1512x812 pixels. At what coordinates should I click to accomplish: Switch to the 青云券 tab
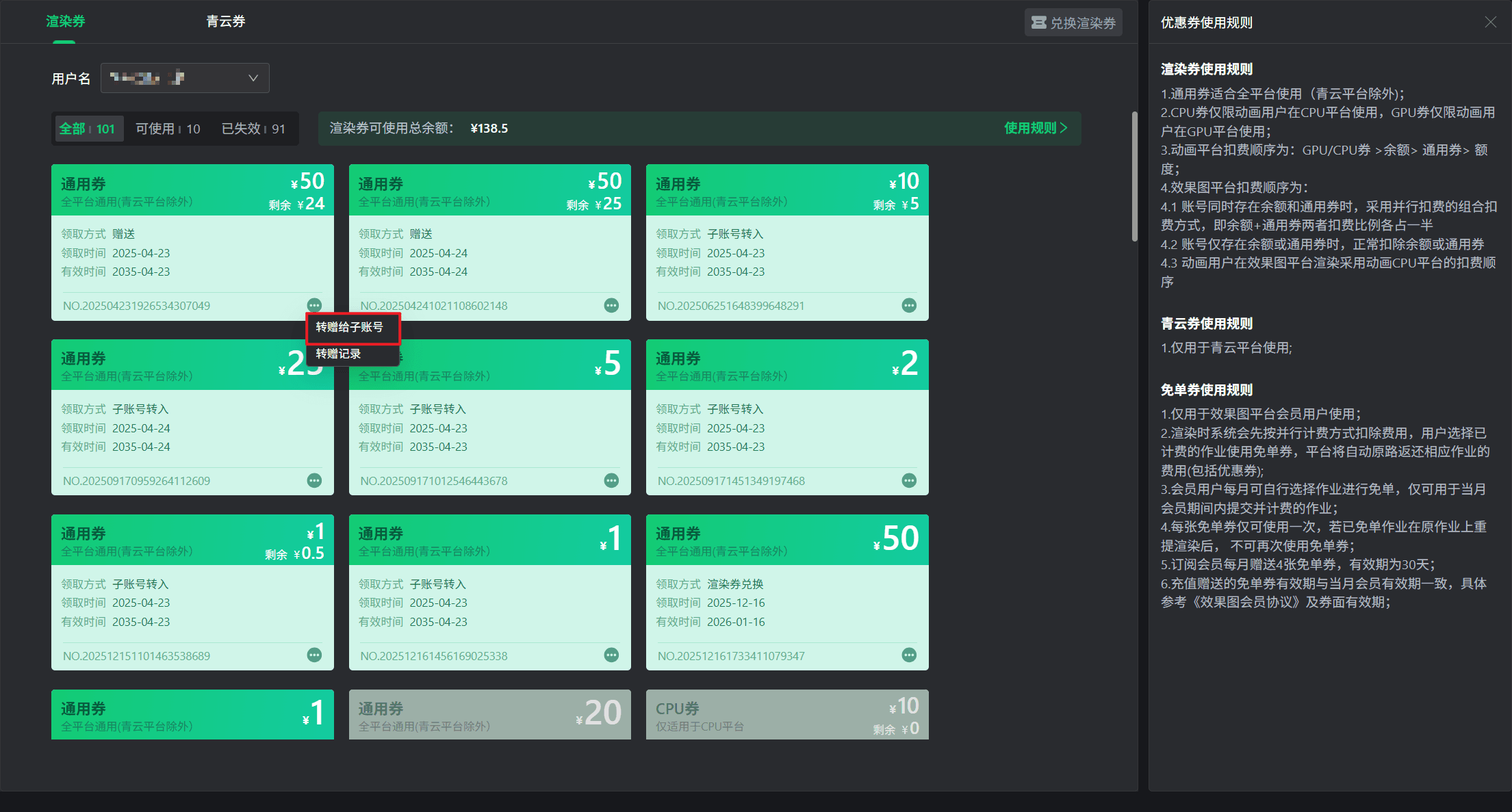point(226,22)
